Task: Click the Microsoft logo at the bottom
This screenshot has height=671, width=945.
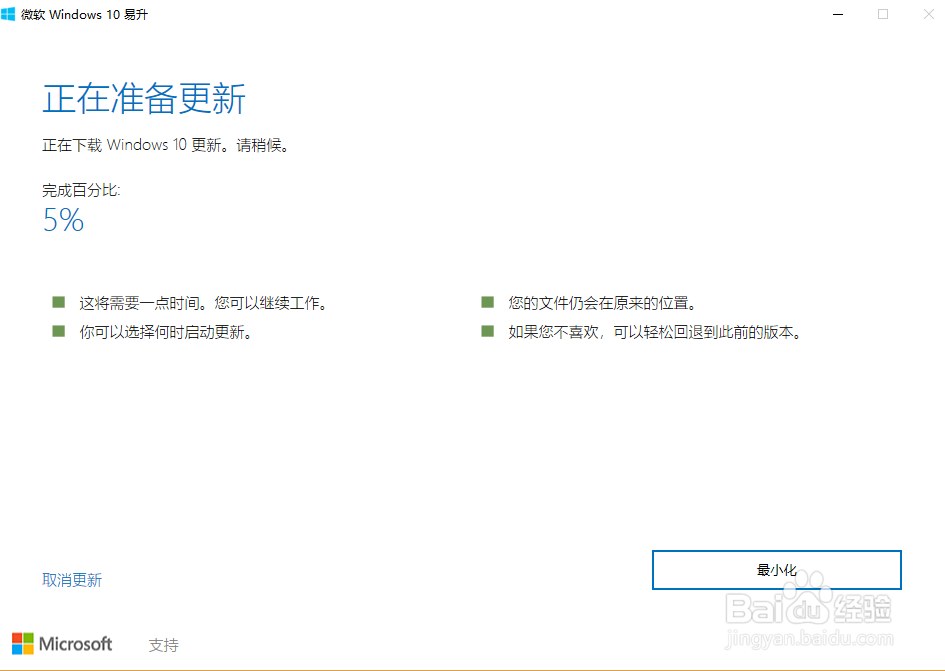Action: tap(62, 644)
